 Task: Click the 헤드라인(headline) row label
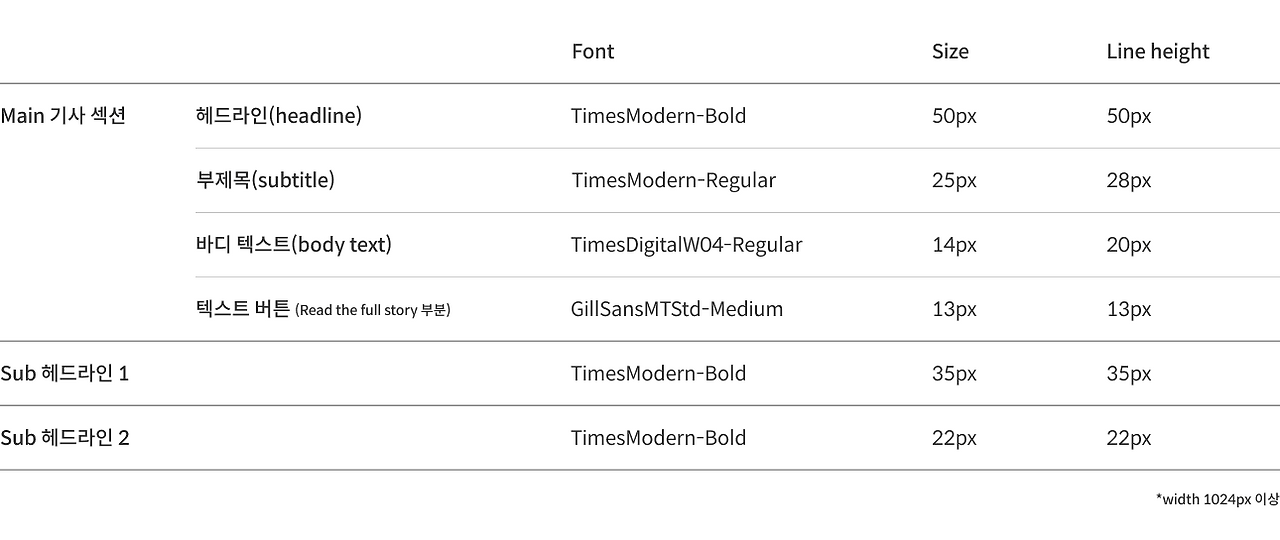click(279, 116)
